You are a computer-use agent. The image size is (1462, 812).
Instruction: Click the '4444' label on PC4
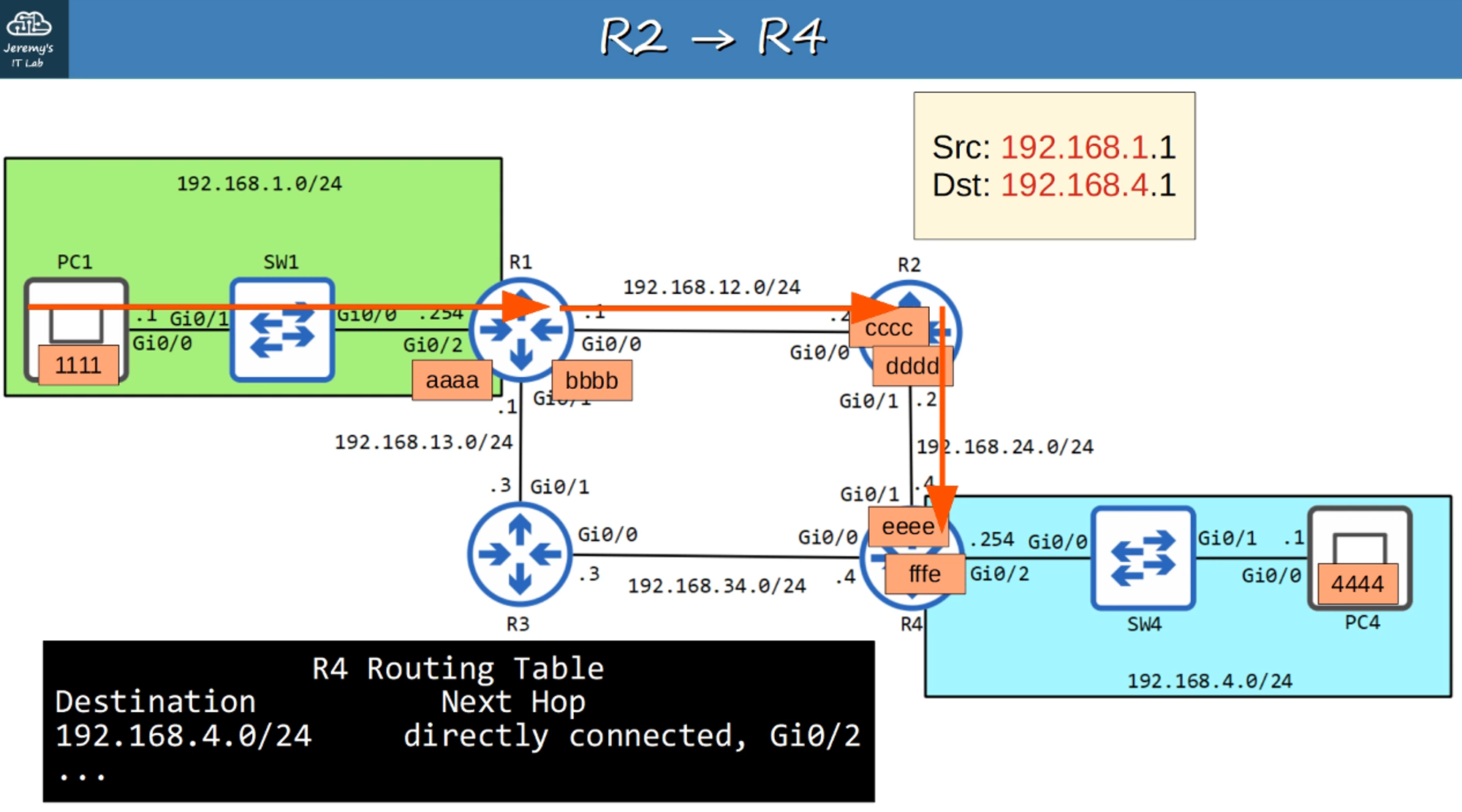(x=1357, y=584)
